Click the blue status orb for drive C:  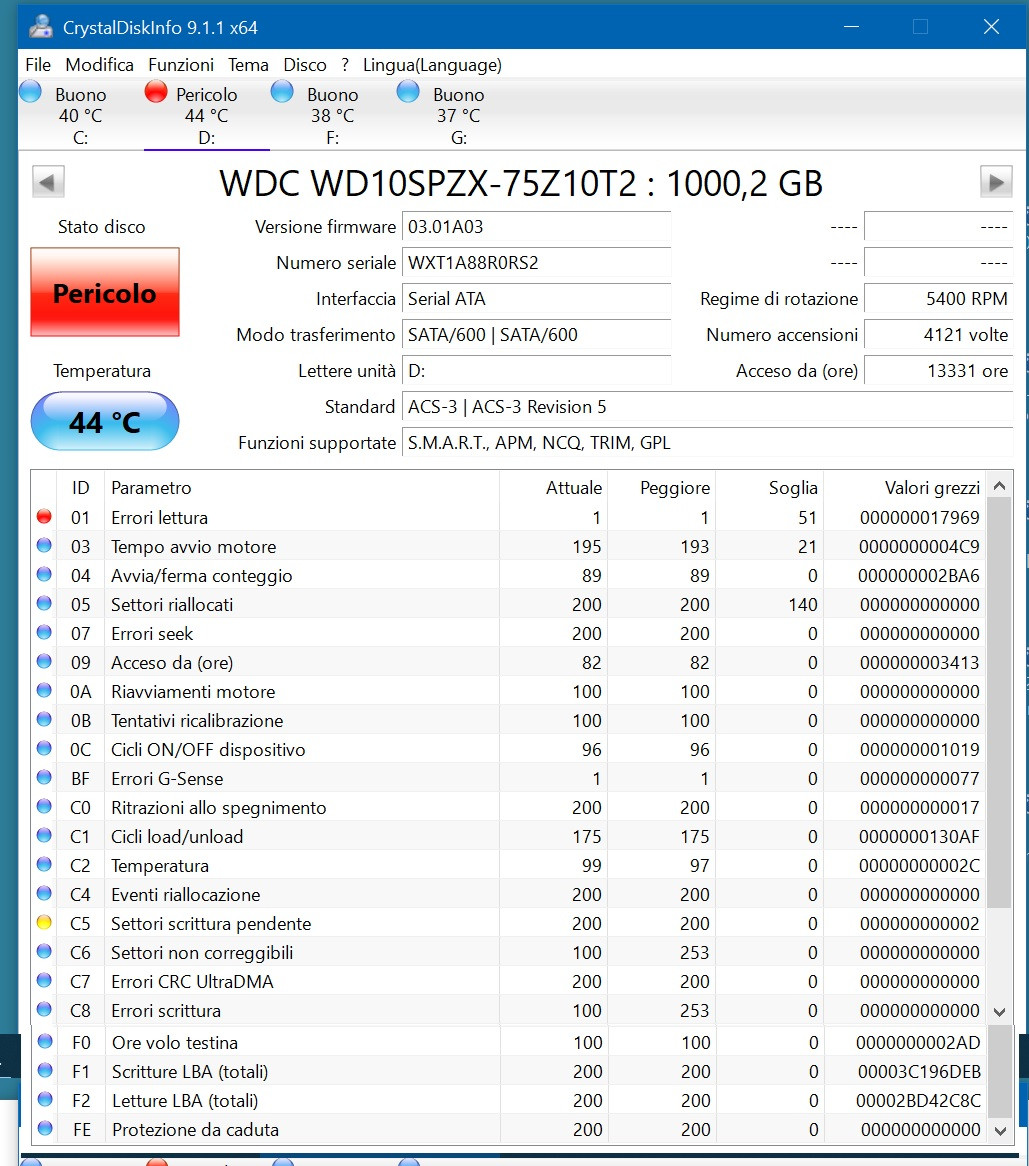point(30,91)
